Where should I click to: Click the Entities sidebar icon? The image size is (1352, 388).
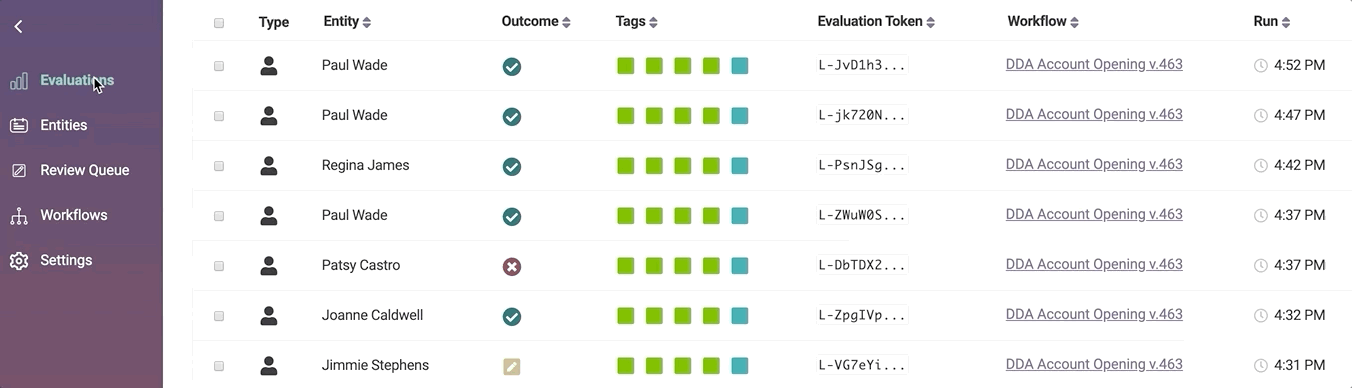[19, 126]
